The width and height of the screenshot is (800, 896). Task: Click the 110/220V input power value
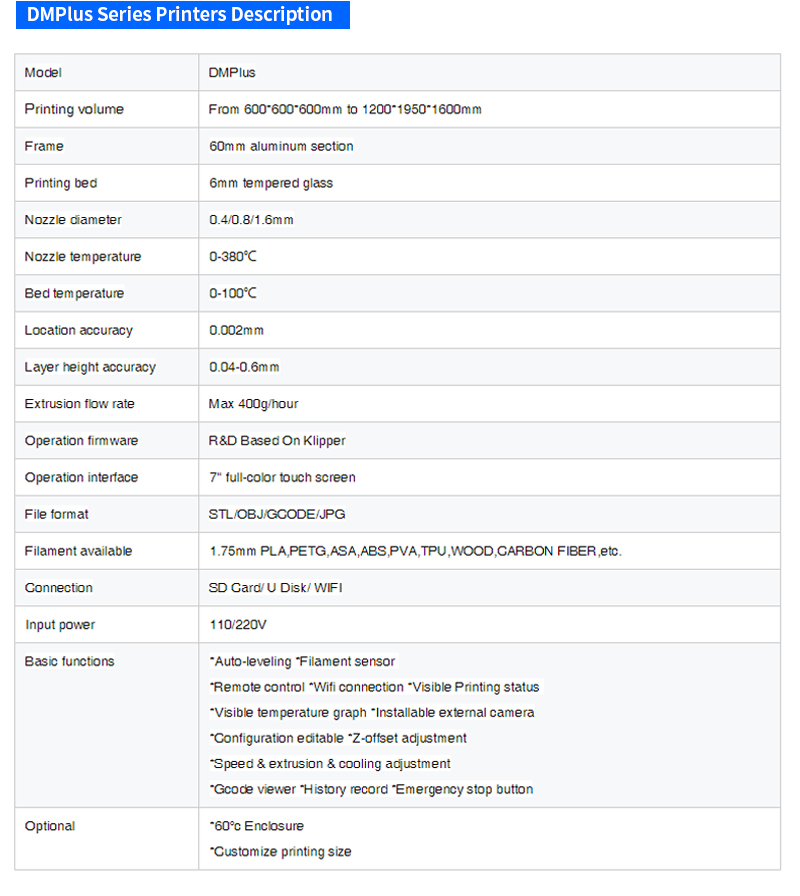238,625
